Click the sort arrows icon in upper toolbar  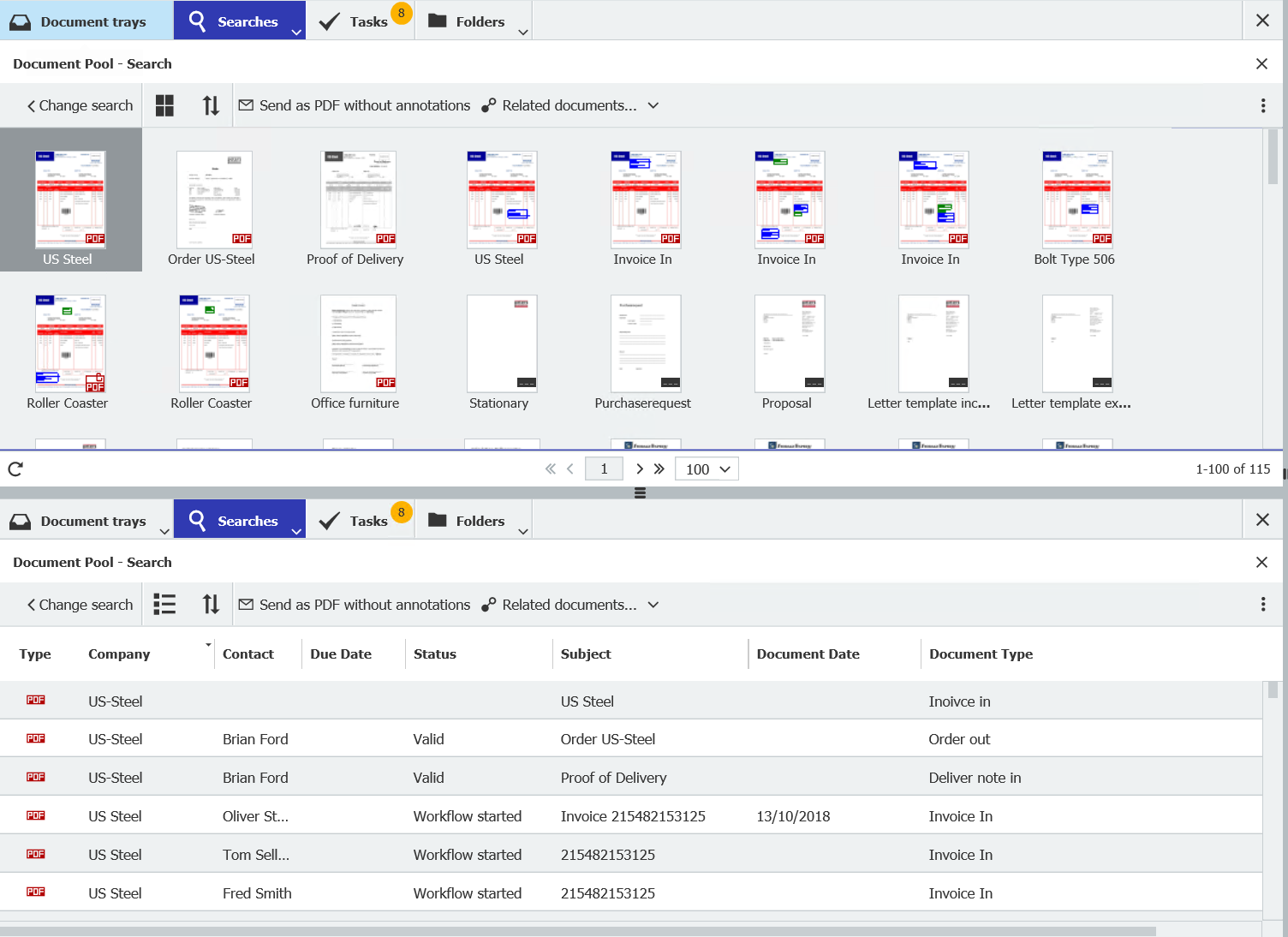[211, 105]
